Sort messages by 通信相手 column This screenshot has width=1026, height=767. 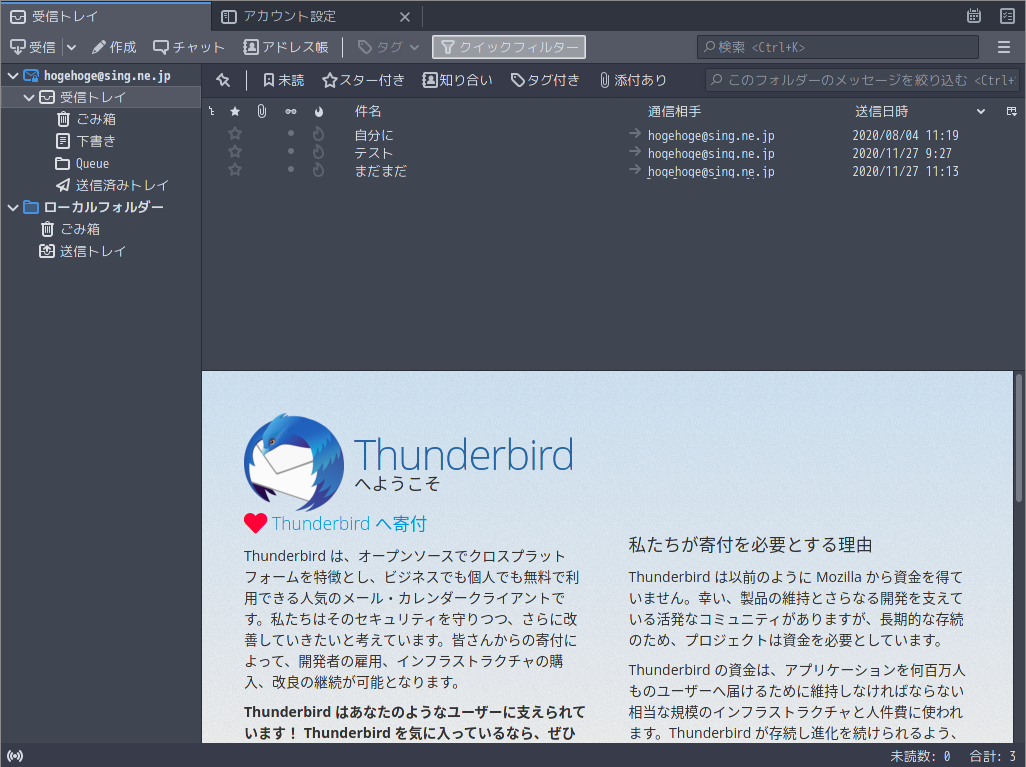click(675, 111)
